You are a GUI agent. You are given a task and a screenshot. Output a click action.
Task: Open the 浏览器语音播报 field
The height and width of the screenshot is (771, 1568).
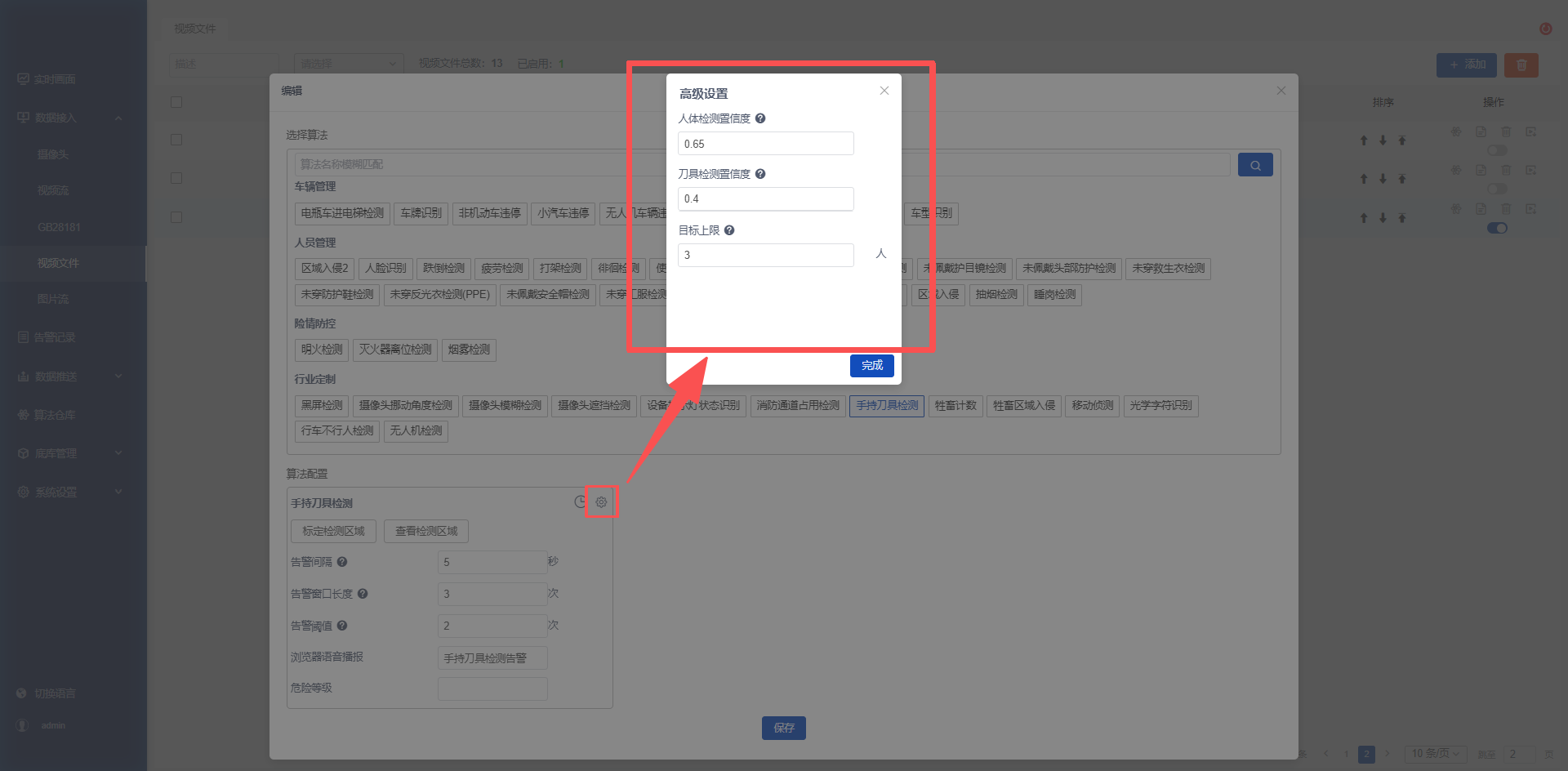492,658
